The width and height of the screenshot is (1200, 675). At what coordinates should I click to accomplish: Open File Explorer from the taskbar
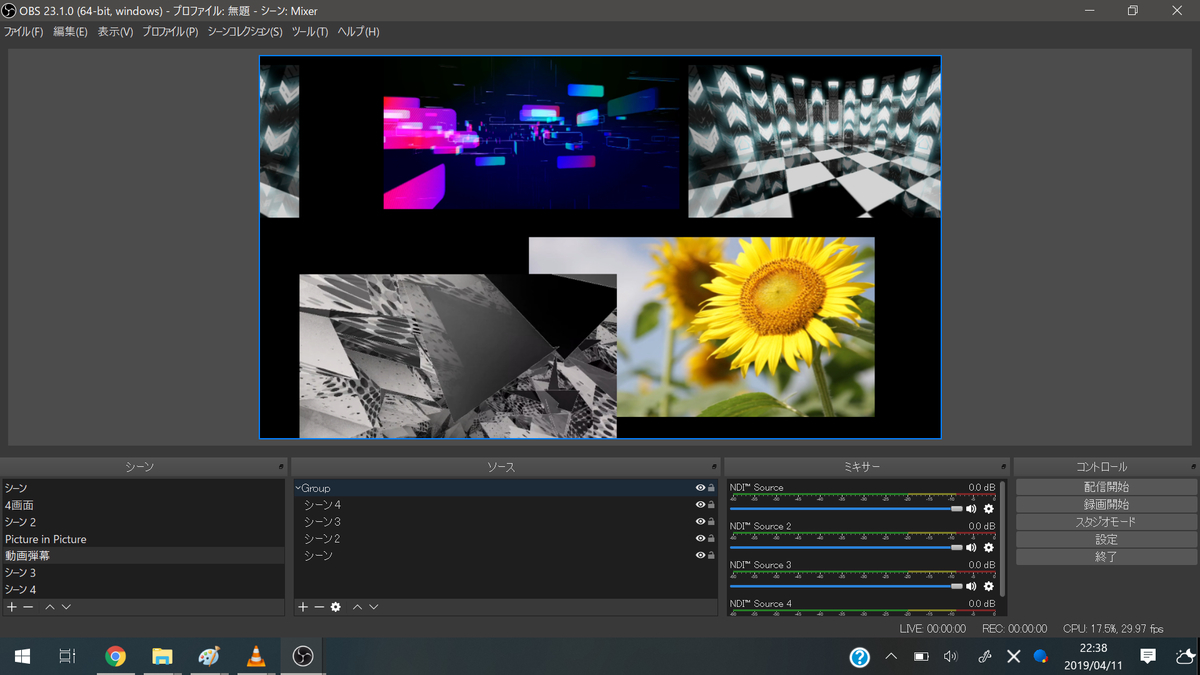[162, 656]
